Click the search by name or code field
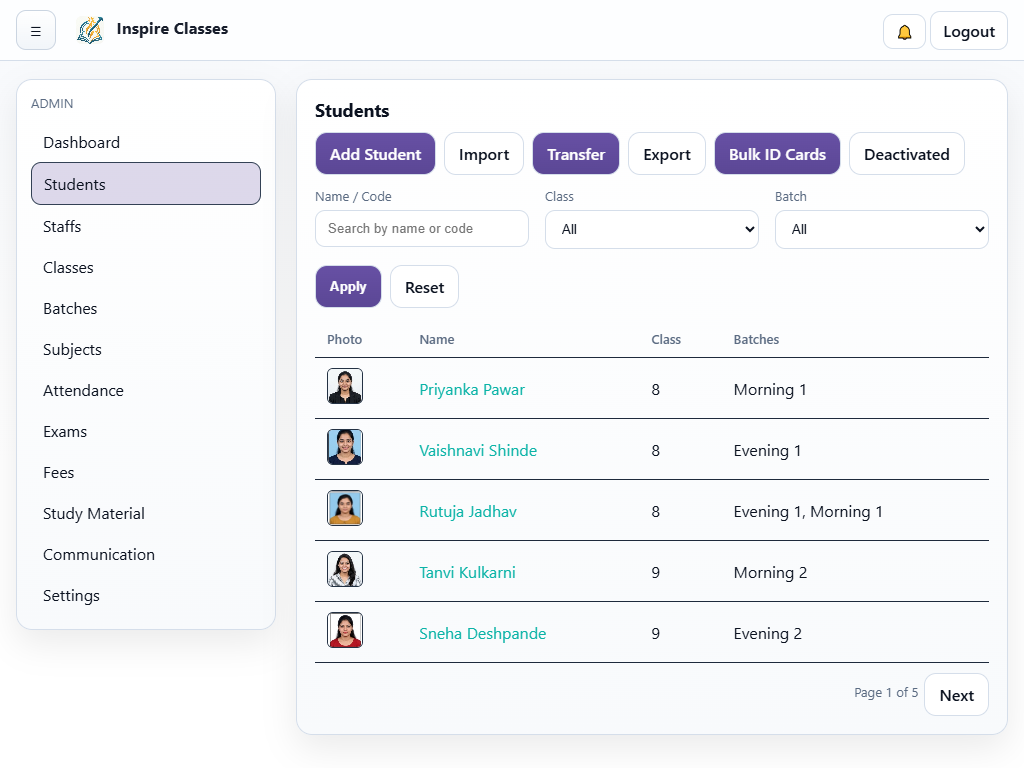 (x=421, y=229)
